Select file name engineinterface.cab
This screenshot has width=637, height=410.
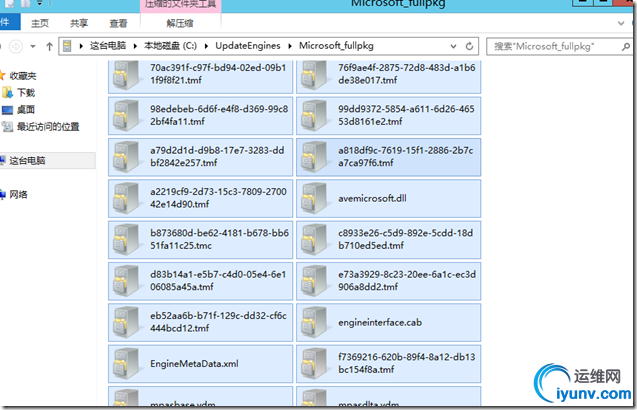click(380, 322)
